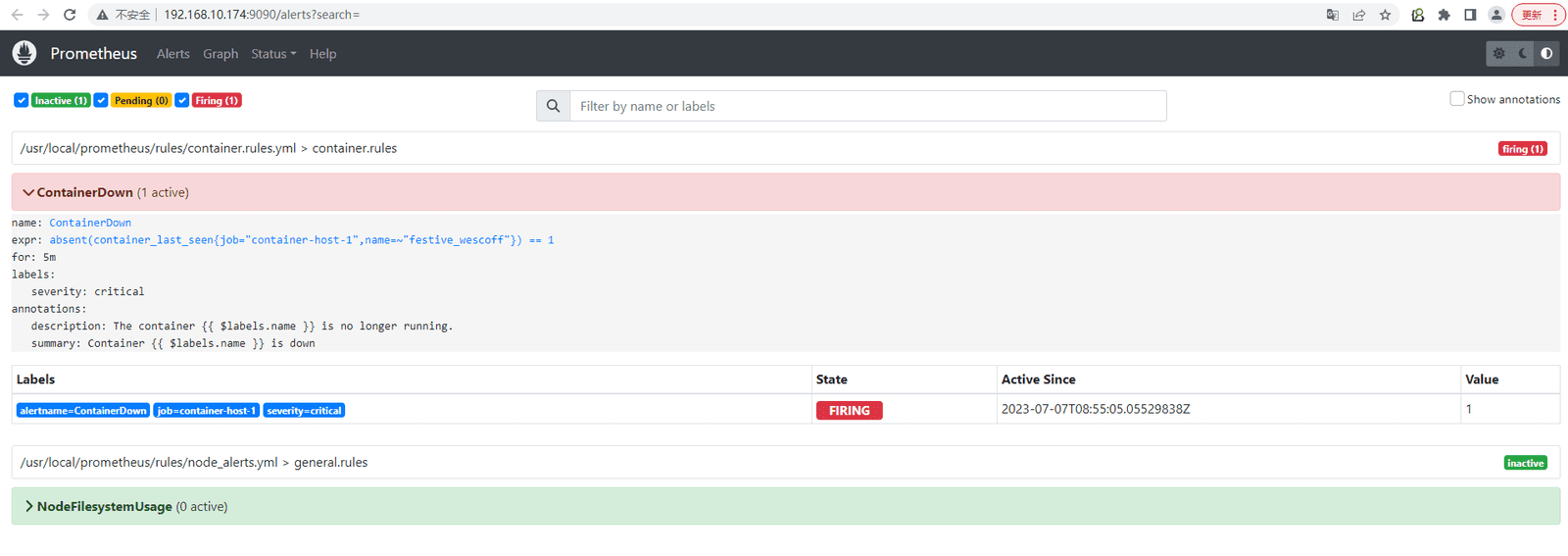Click the 'for: 5m' rule line
The image size is (1568, 556).
(33, 257)
